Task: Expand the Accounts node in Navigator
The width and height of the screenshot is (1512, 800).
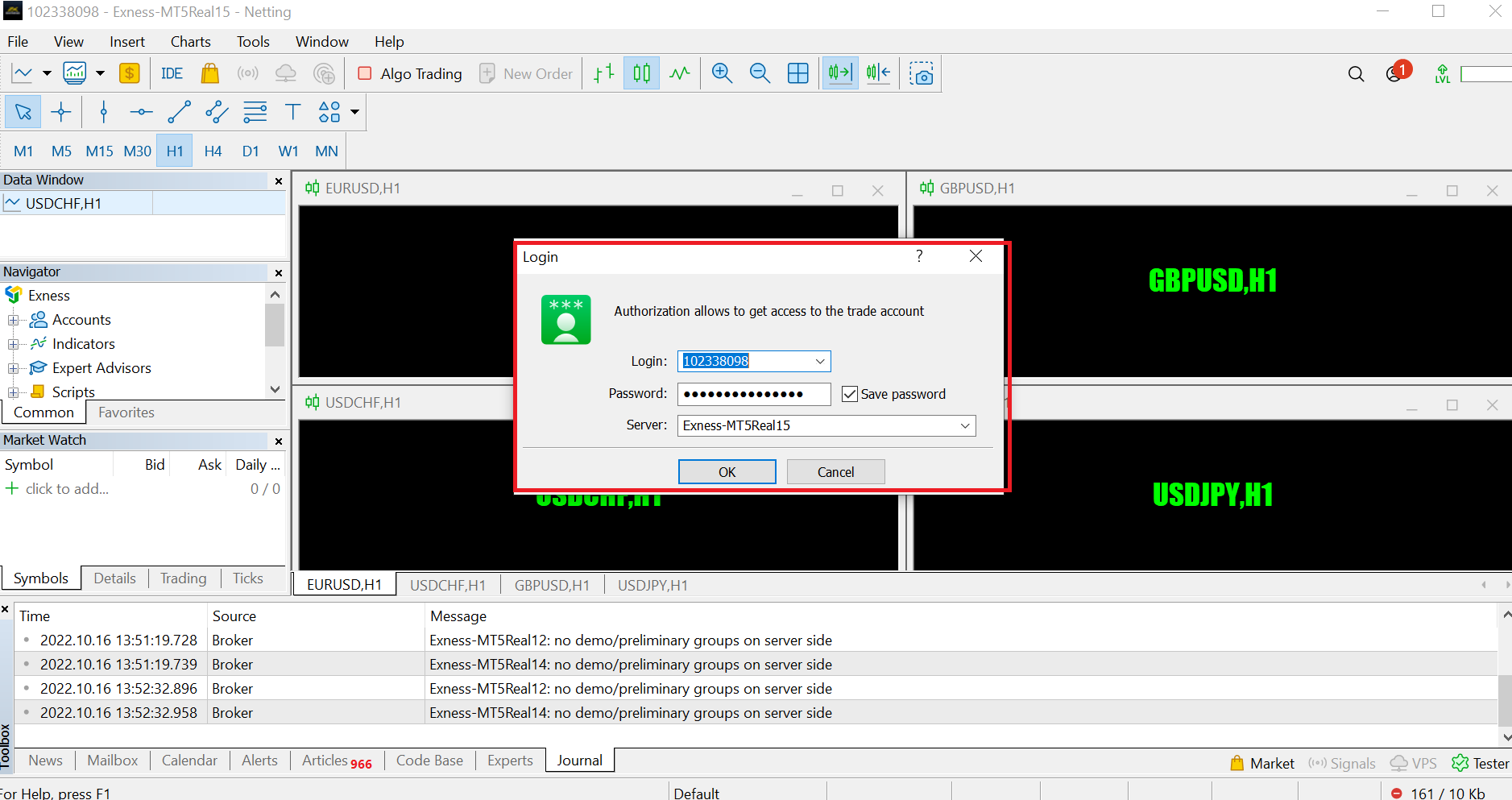Action: point(13,320)
